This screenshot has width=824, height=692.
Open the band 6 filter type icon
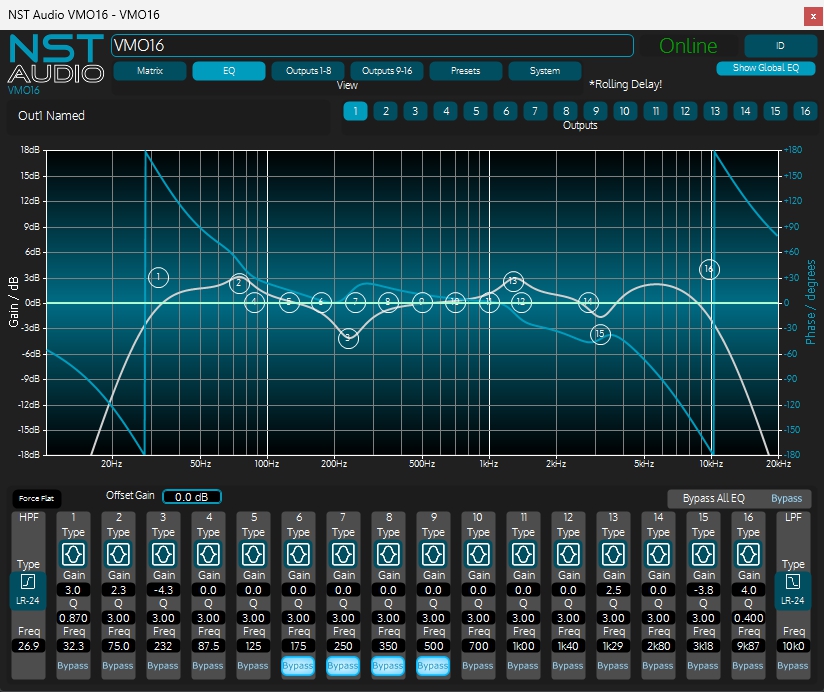[x=298, y=554]
